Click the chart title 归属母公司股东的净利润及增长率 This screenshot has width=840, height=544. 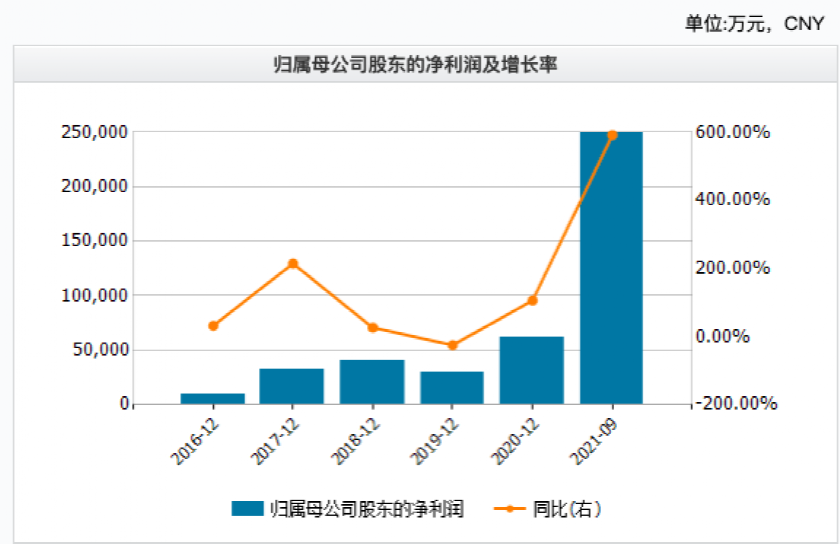pos(416,64)
